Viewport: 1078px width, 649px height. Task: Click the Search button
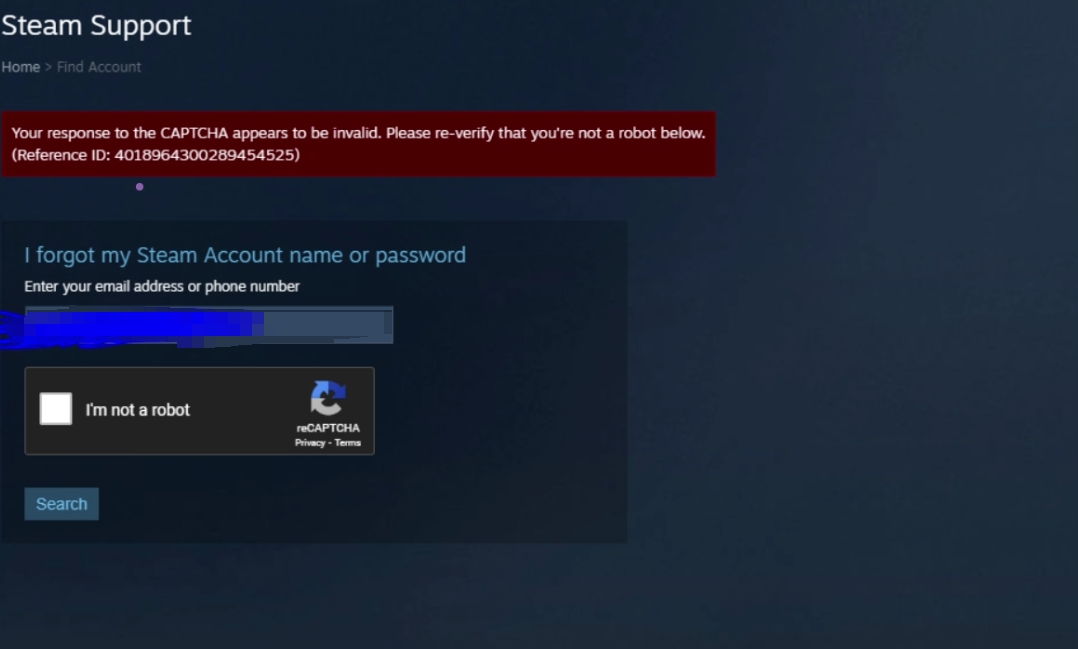click(61, 504)
